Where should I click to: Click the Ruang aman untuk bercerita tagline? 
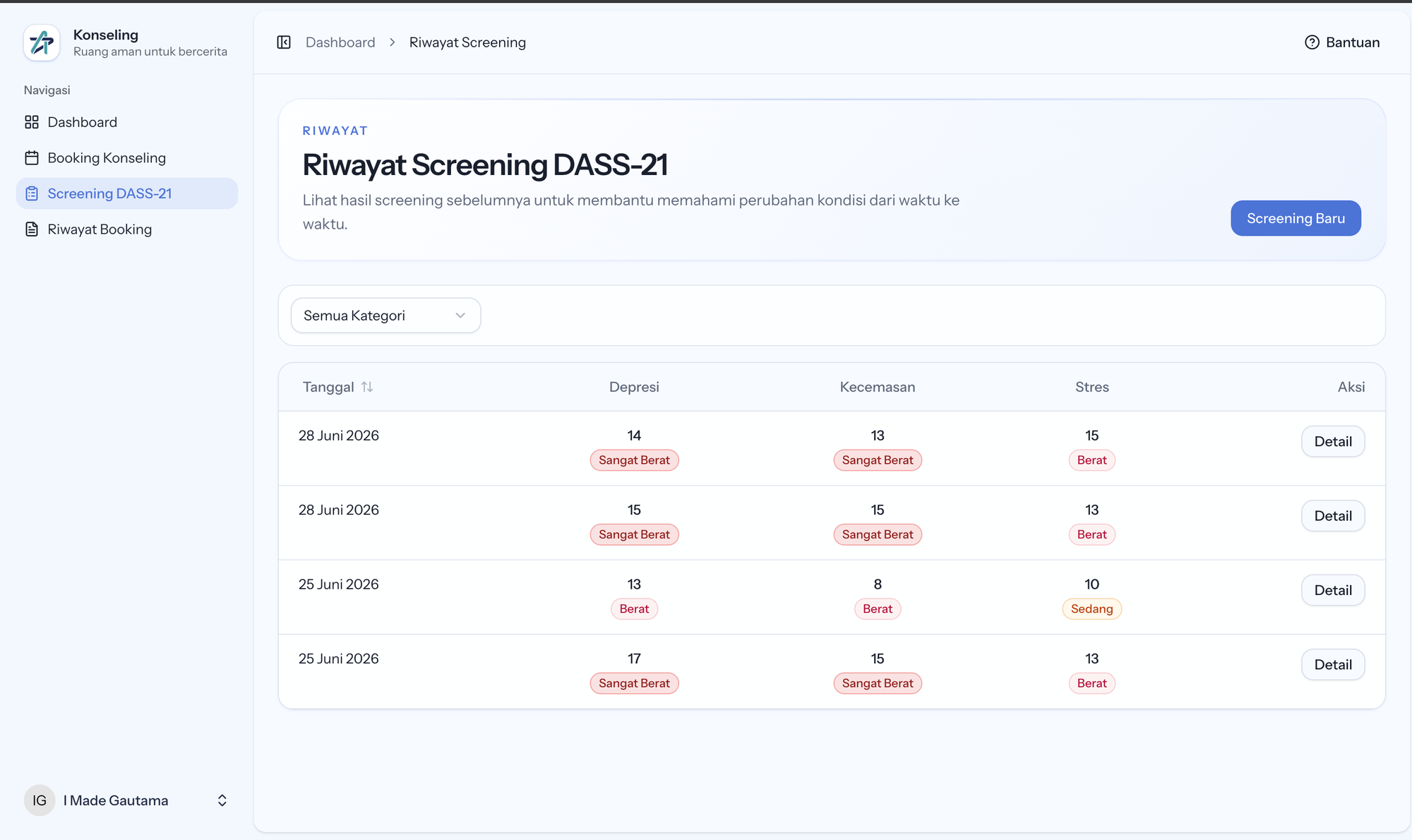coord(150,52)
